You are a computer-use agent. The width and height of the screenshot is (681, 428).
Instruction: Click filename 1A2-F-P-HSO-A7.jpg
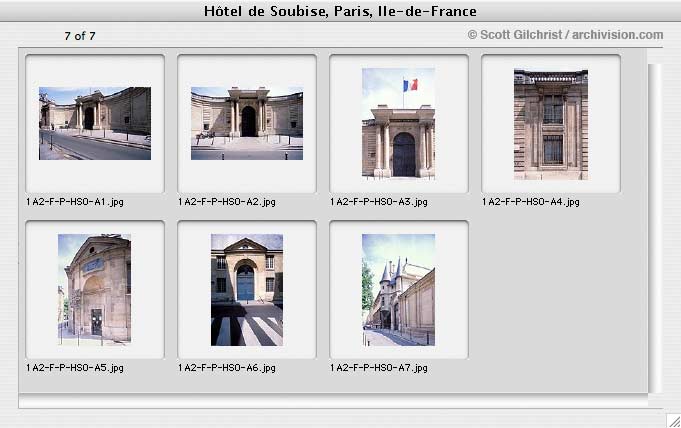(x=379, y=368)
